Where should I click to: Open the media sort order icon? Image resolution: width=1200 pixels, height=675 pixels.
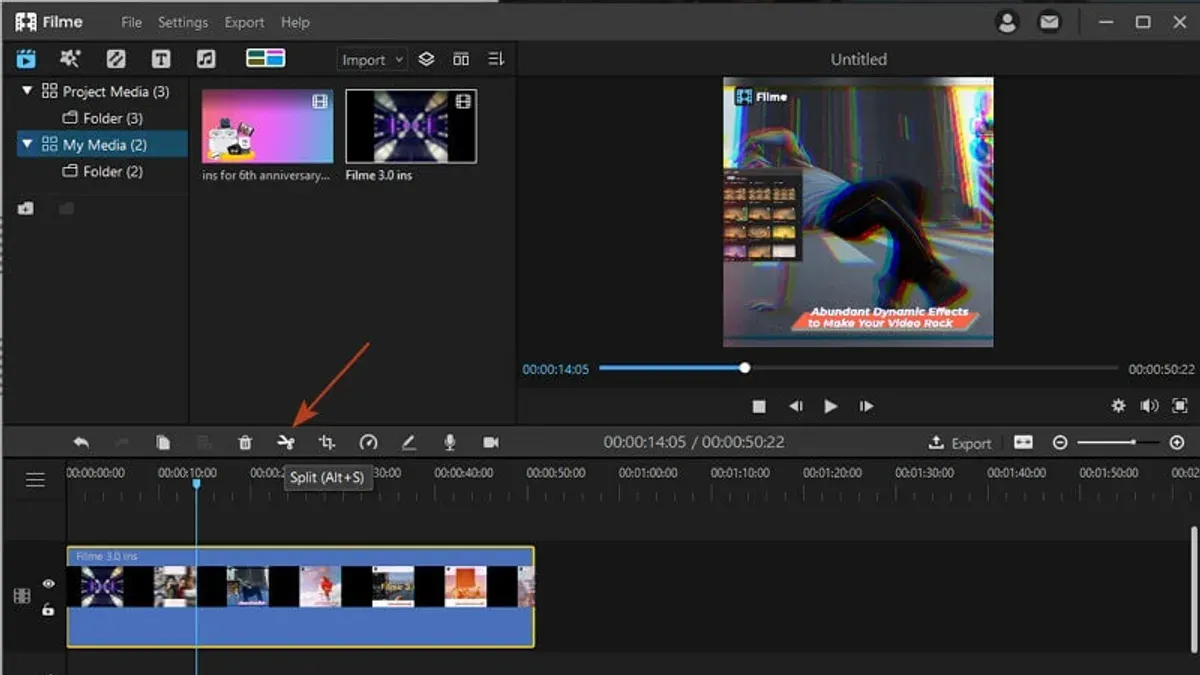(x=496, y=59)
